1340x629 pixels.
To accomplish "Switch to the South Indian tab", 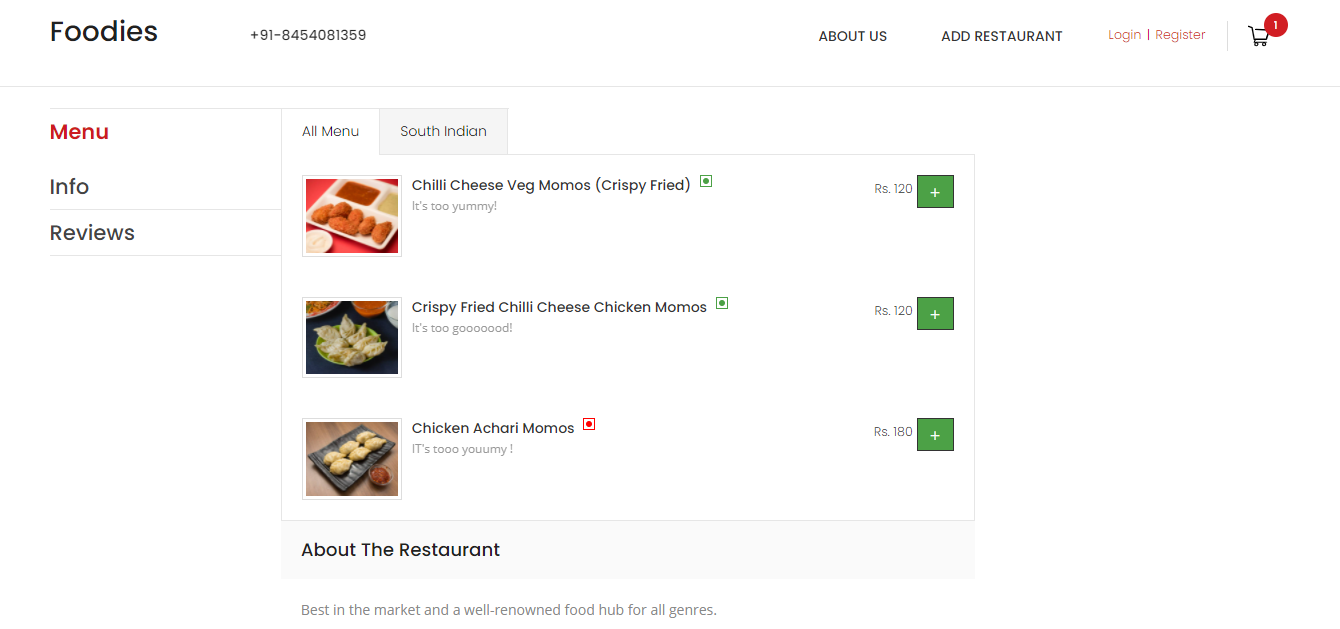I will pos(443,131).
